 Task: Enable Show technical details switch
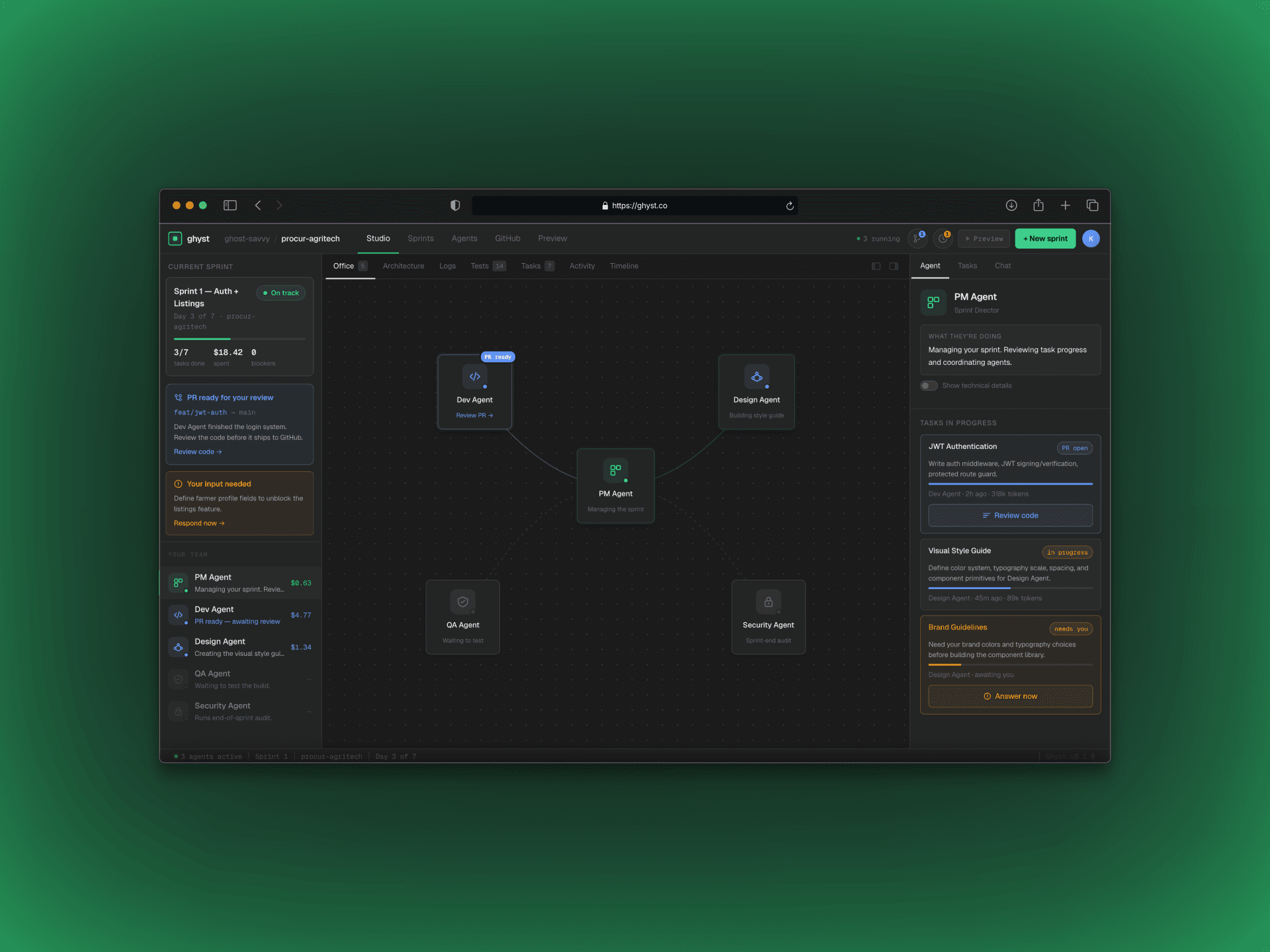tap(929, 385)
